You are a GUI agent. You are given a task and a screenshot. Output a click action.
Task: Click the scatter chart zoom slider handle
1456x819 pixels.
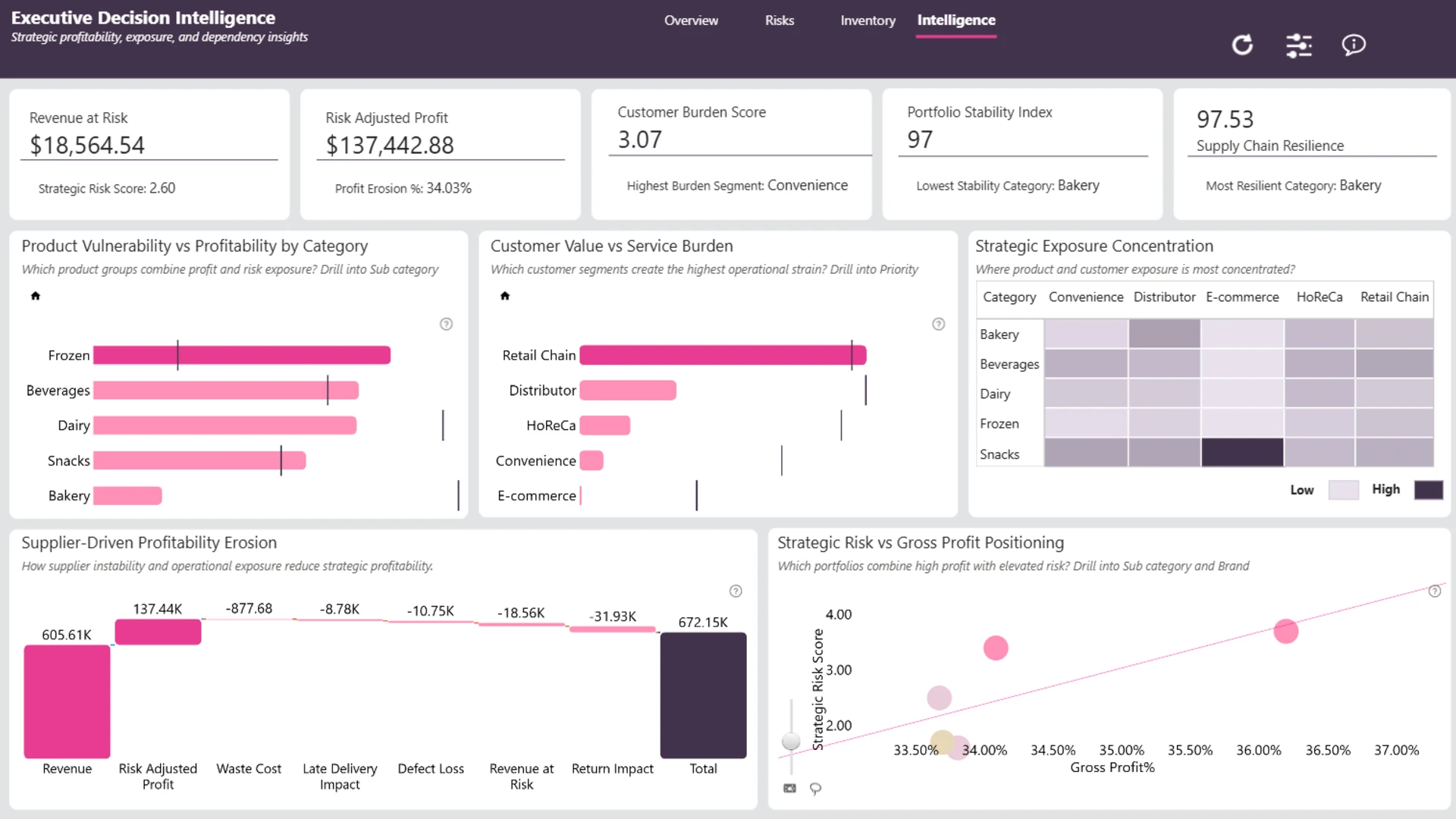pyautogui.click(x=791, y=741)
